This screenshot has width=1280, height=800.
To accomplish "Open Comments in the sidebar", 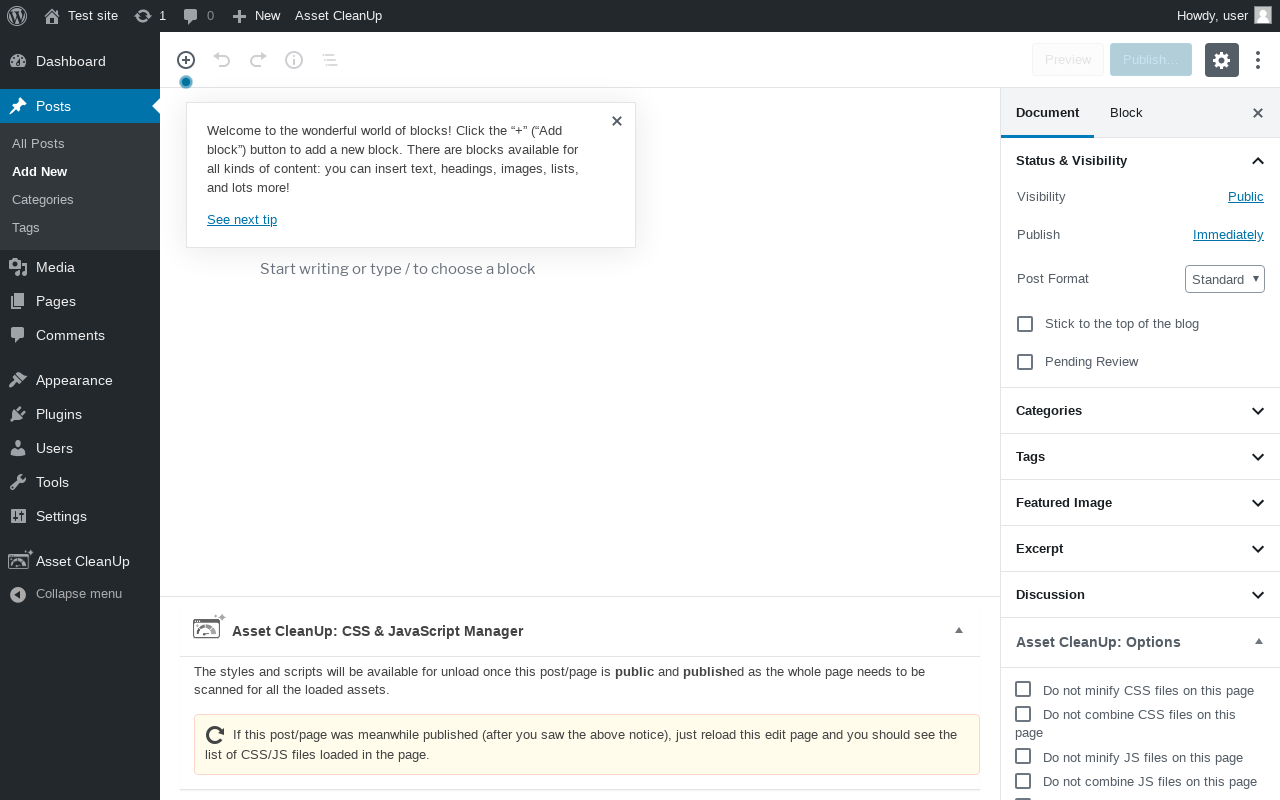I will 80,335.
